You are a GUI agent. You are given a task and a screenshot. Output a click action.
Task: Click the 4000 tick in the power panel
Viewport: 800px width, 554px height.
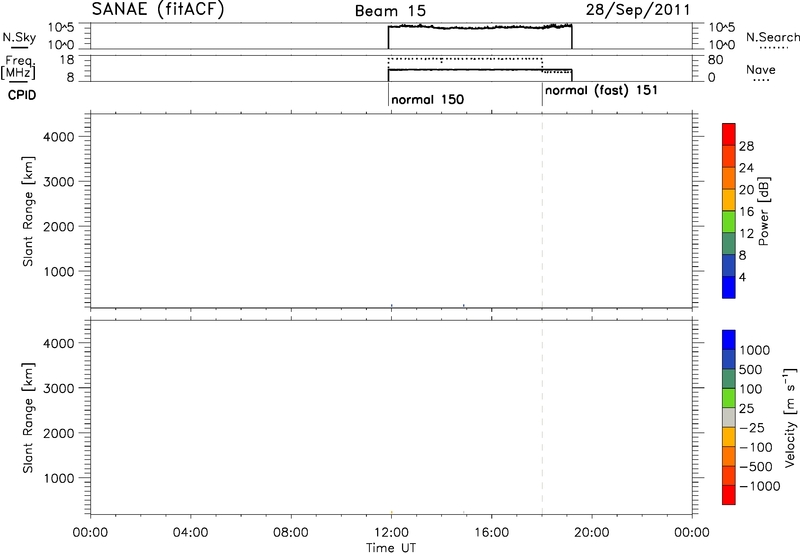click(x=59, y=137)
